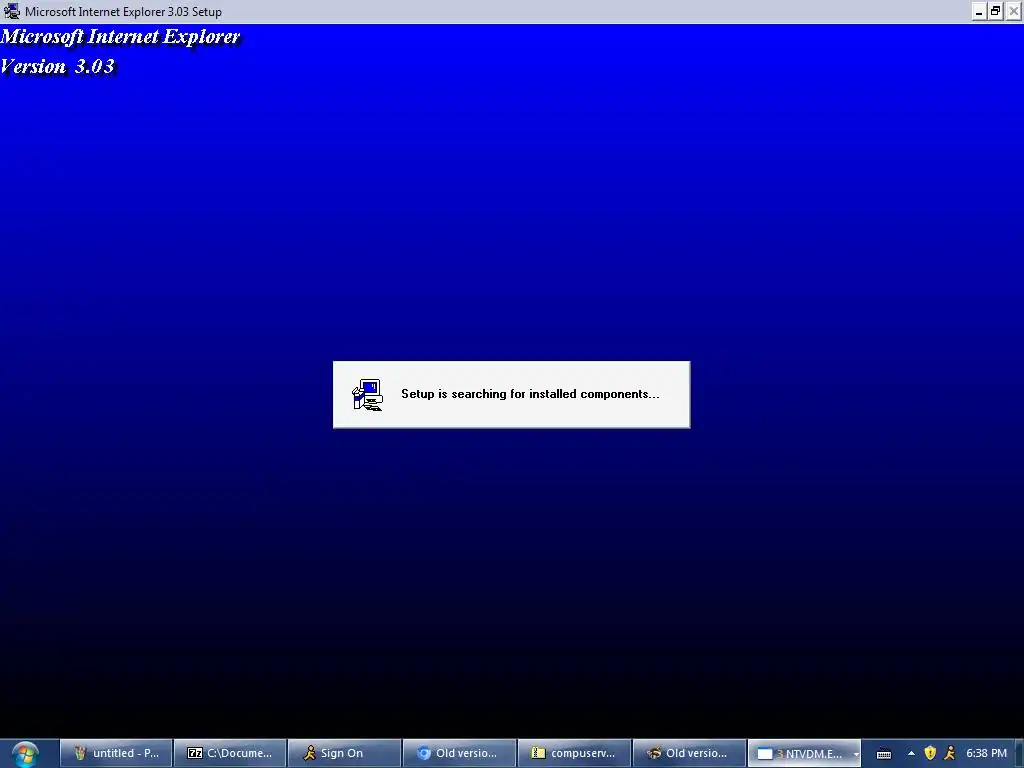1024x768 pixels.
Task: Open the 6:38 PM clock
Action: click(x=986, y=753)
